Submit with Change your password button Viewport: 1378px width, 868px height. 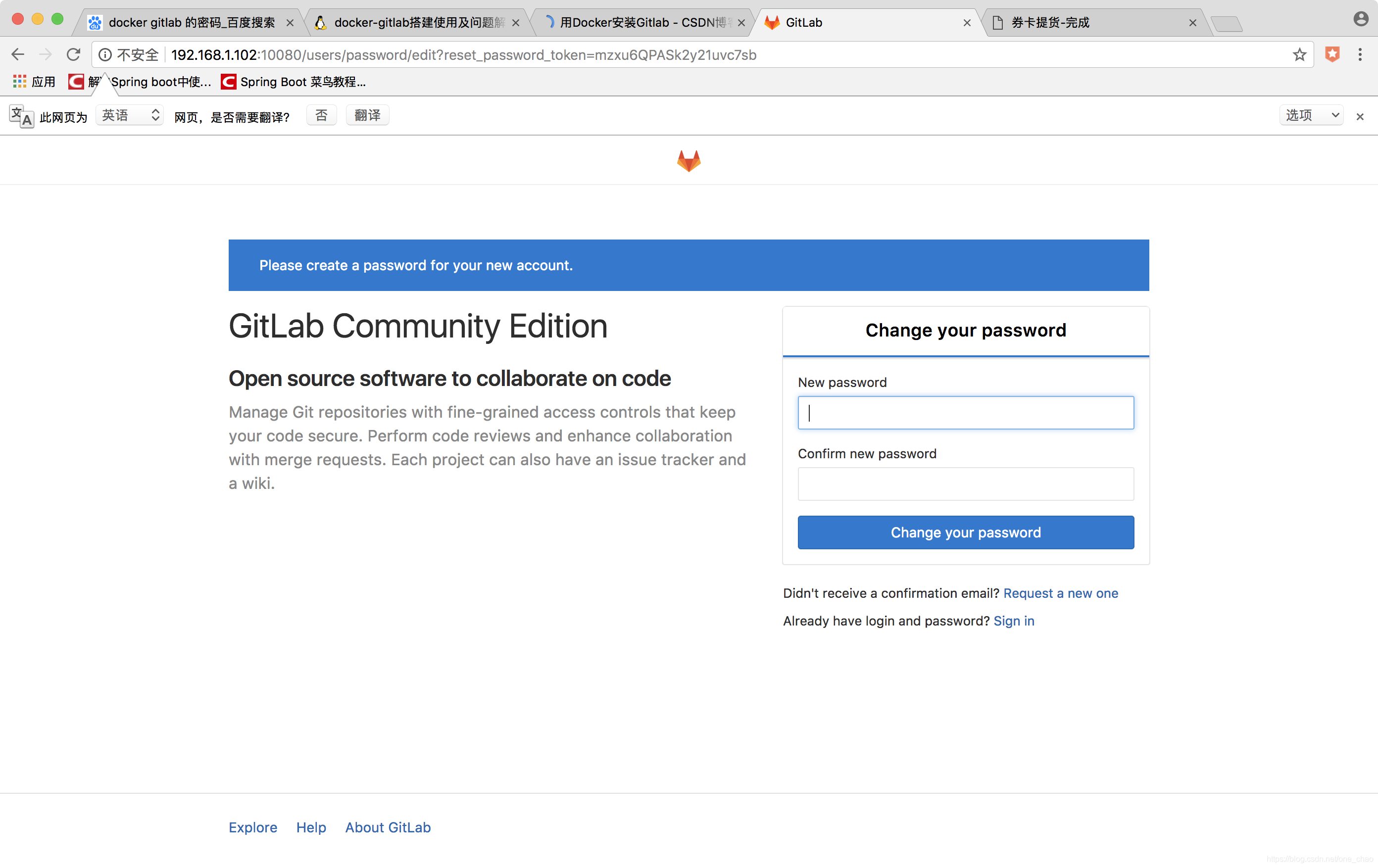965,532
